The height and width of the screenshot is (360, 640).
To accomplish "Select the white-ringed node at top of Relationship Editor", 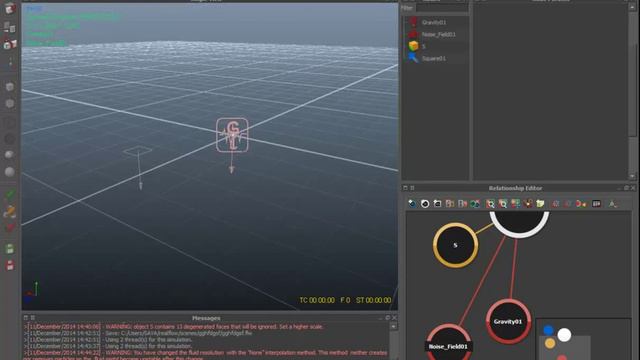I will (519, 224).
